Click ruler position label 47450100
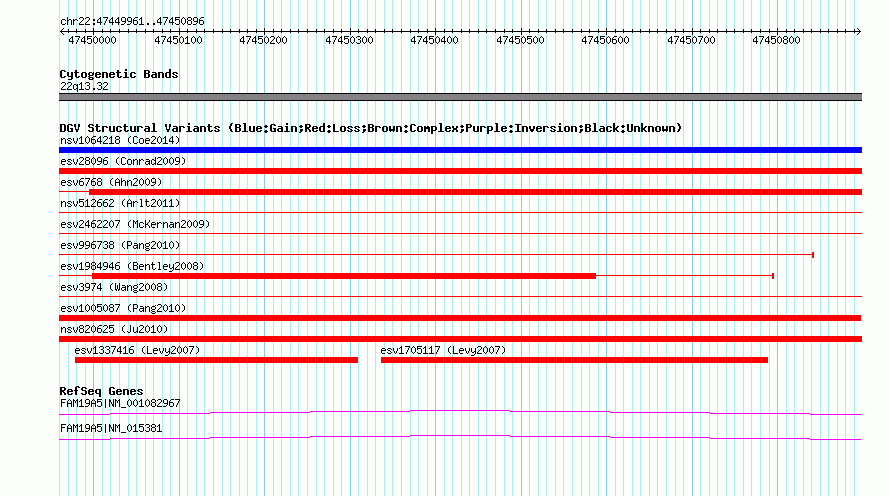 click(178, 40)
